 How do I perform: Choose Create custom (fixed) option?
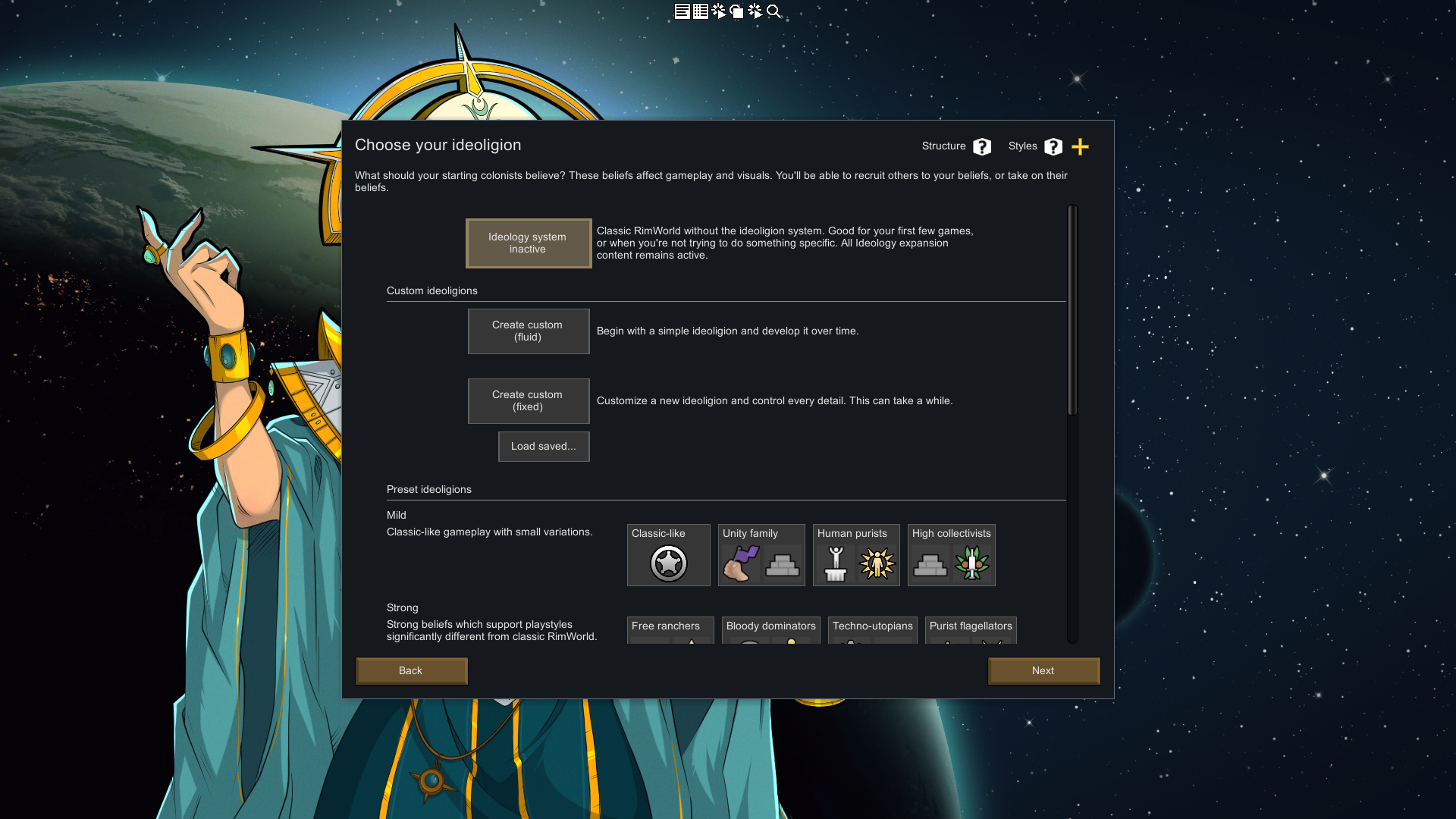[x=528, y=401]
